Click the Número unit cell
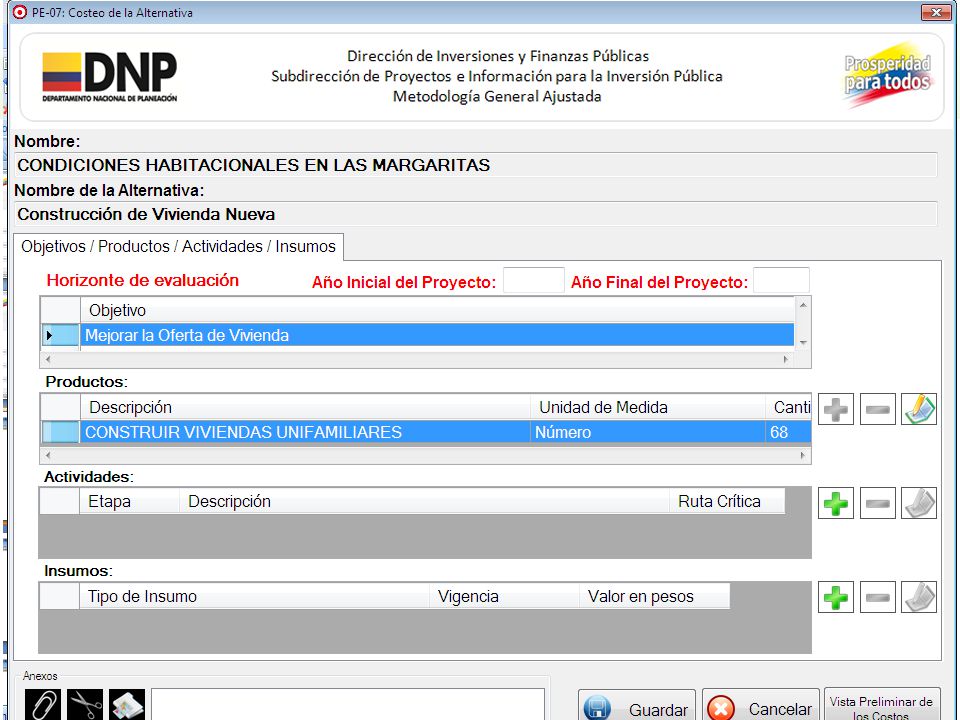This screenshot has width=960, height=720. 647,432
